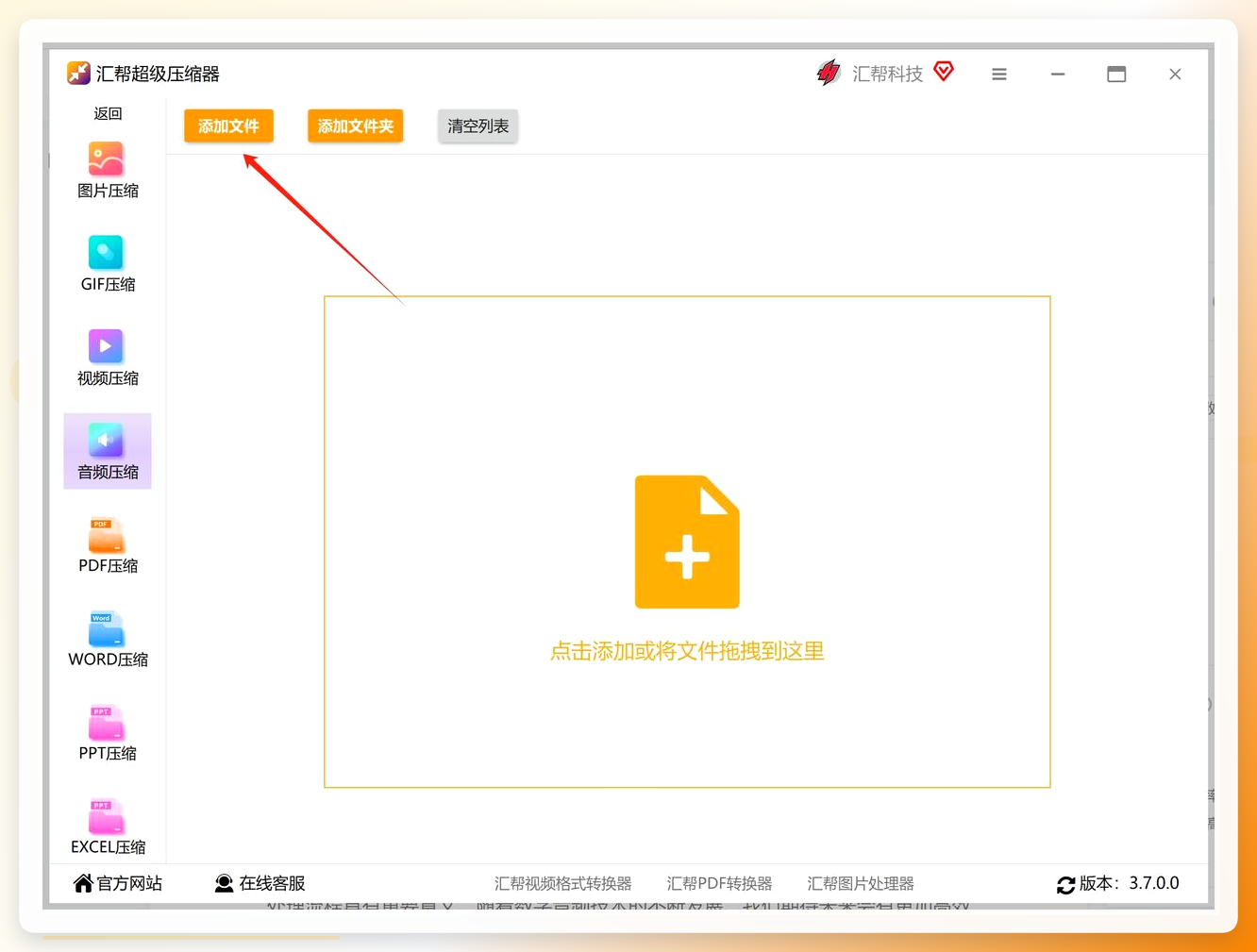Click the 添加文件夹 add folder button

click(x=355, y=125)
